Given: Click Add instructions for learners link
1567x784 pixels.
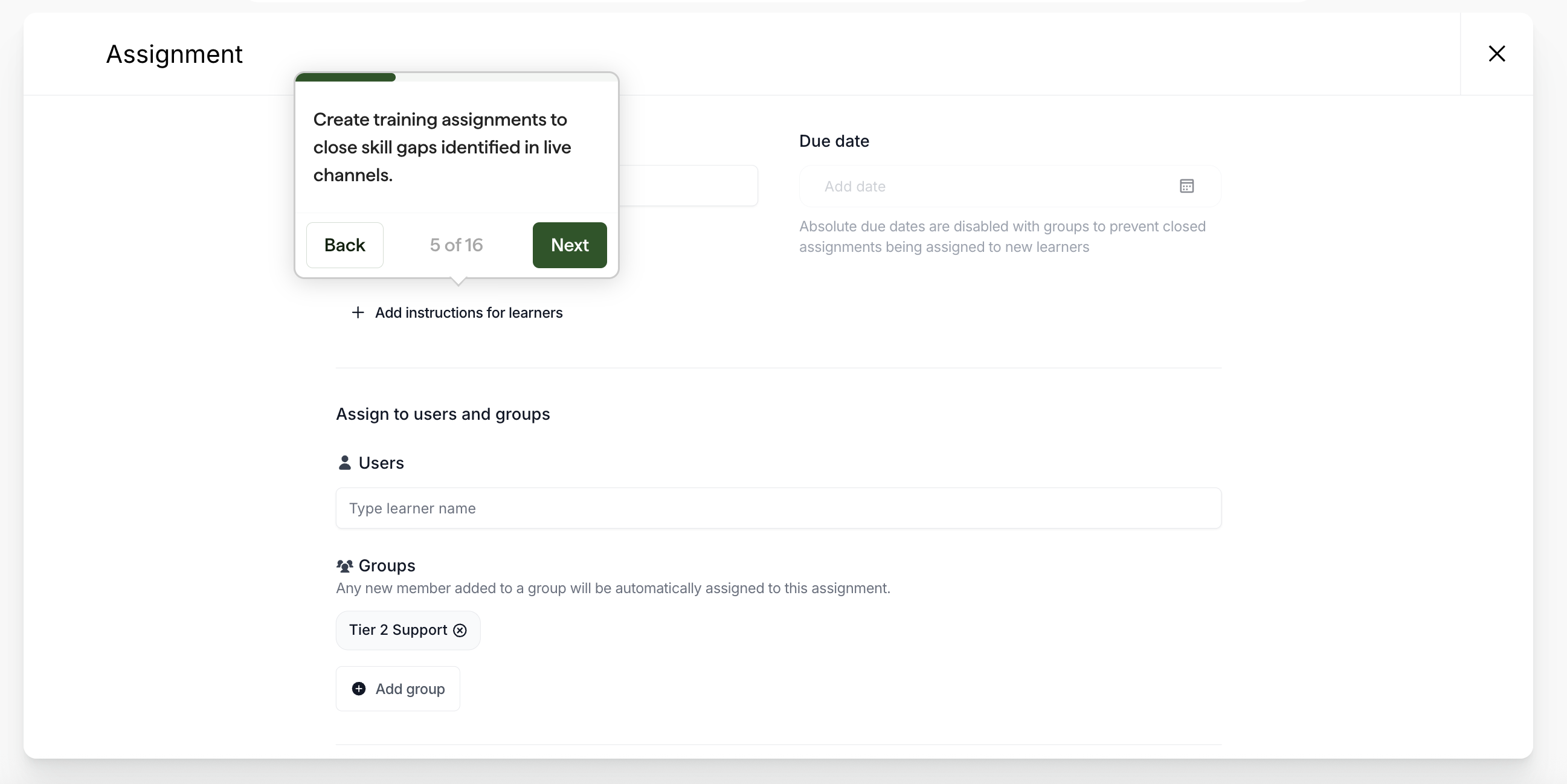Looking at the screenshot, I should [468, 313].
